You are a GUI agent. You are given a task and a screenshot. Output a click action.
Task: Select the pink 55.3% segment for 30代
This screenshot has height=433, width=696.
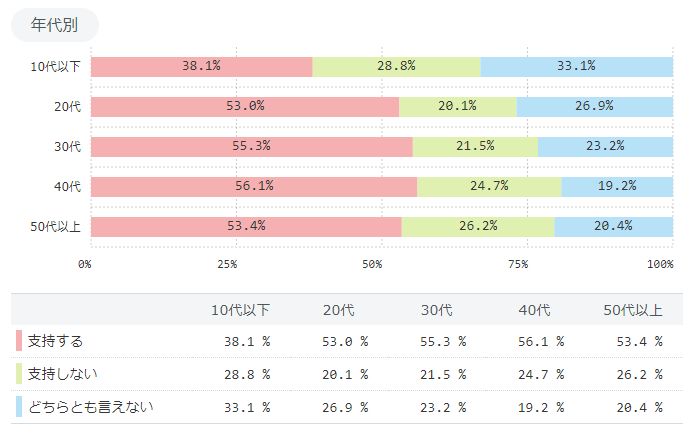252,147
